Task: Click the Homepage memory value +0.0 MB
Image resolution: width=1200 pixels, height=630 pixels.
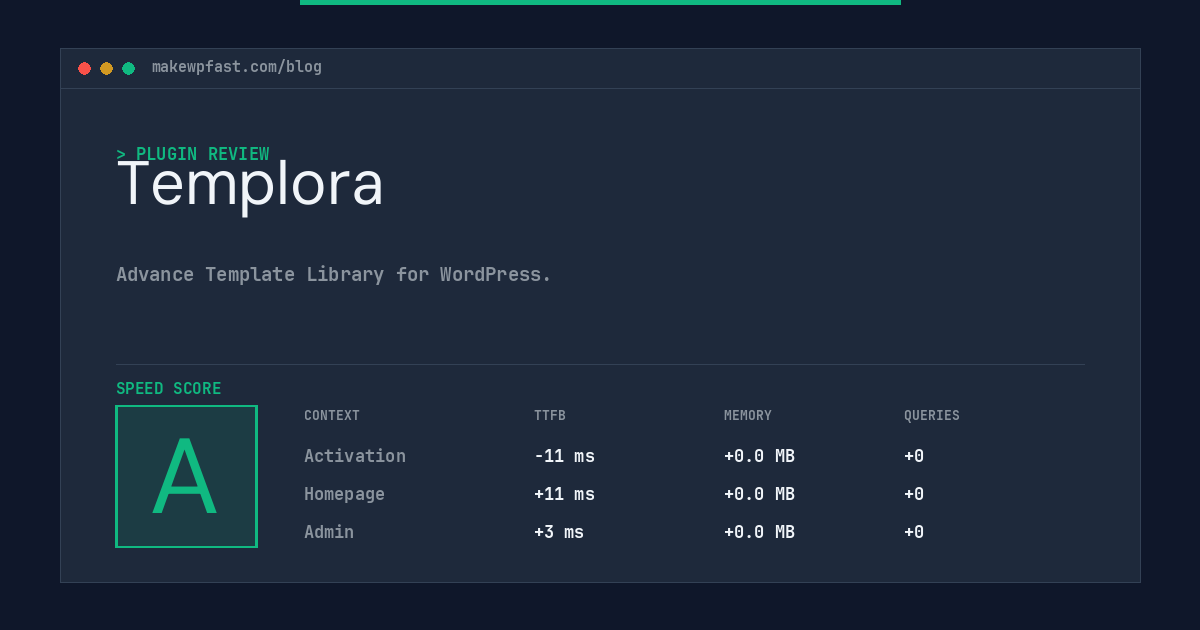Action: [759, 494]
